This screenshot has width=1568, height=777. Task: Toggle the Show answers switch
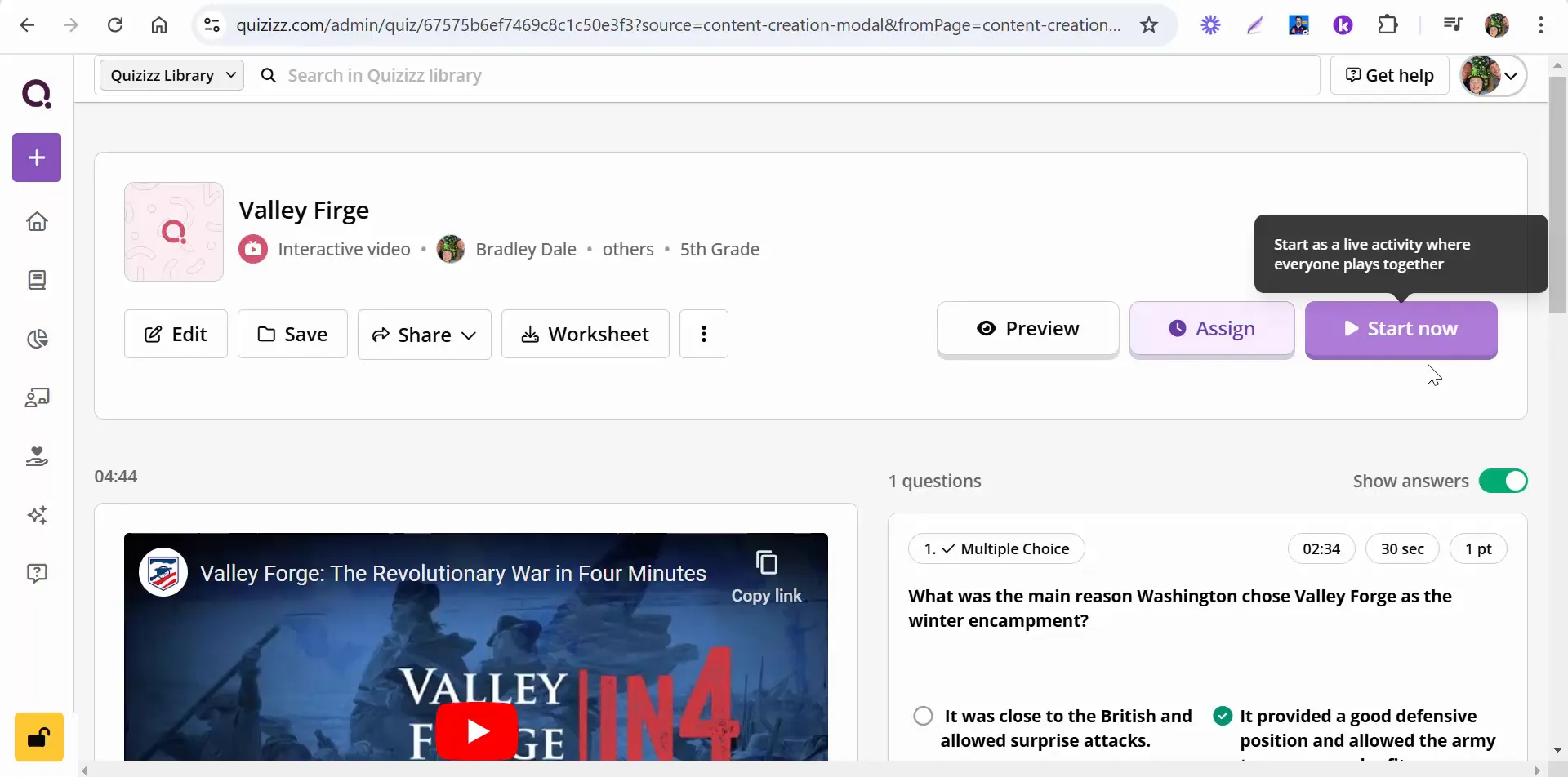[1503, 481]
